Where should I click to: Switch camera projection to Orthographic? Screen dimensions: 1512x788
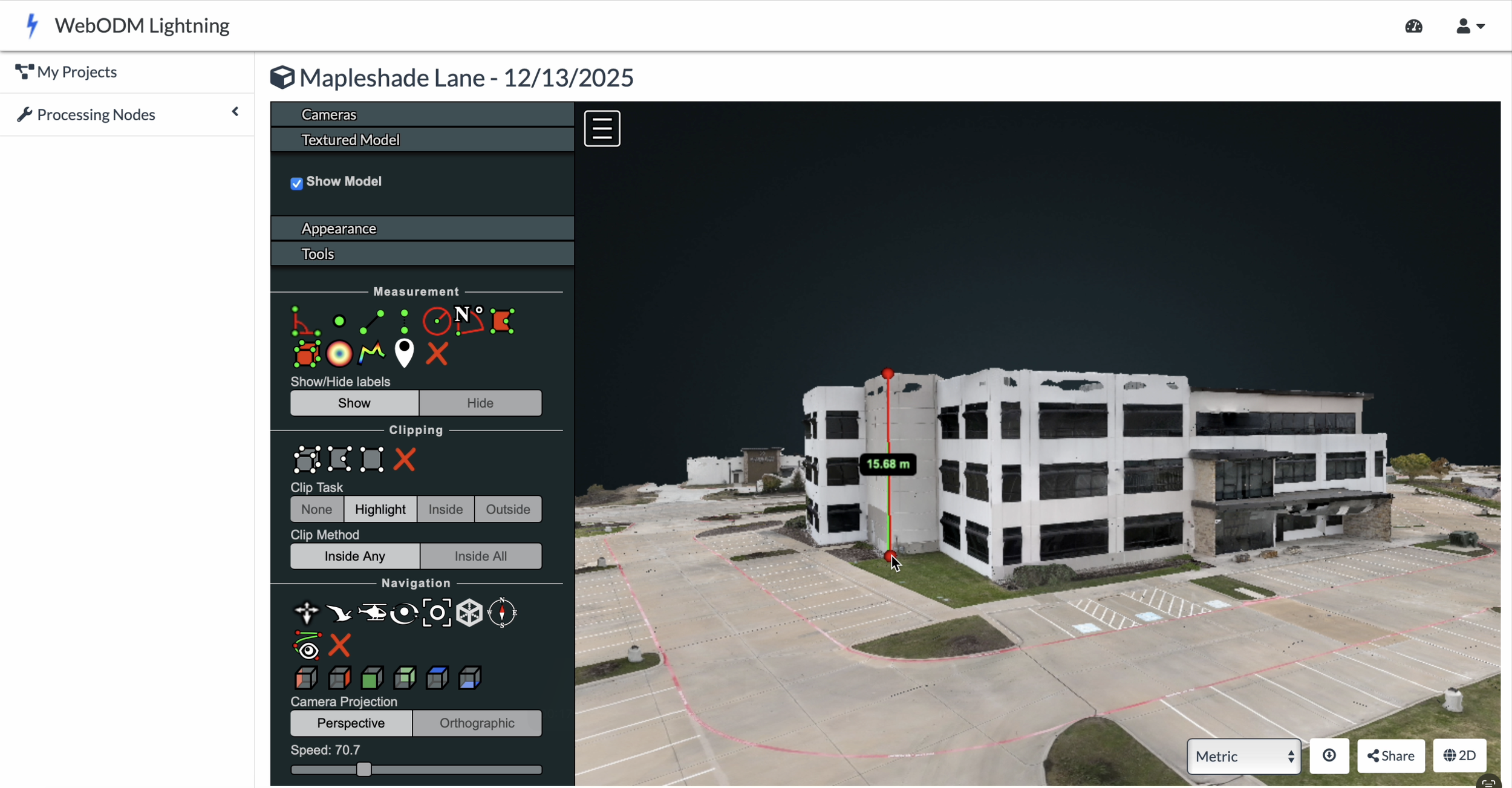click(477, 723)
